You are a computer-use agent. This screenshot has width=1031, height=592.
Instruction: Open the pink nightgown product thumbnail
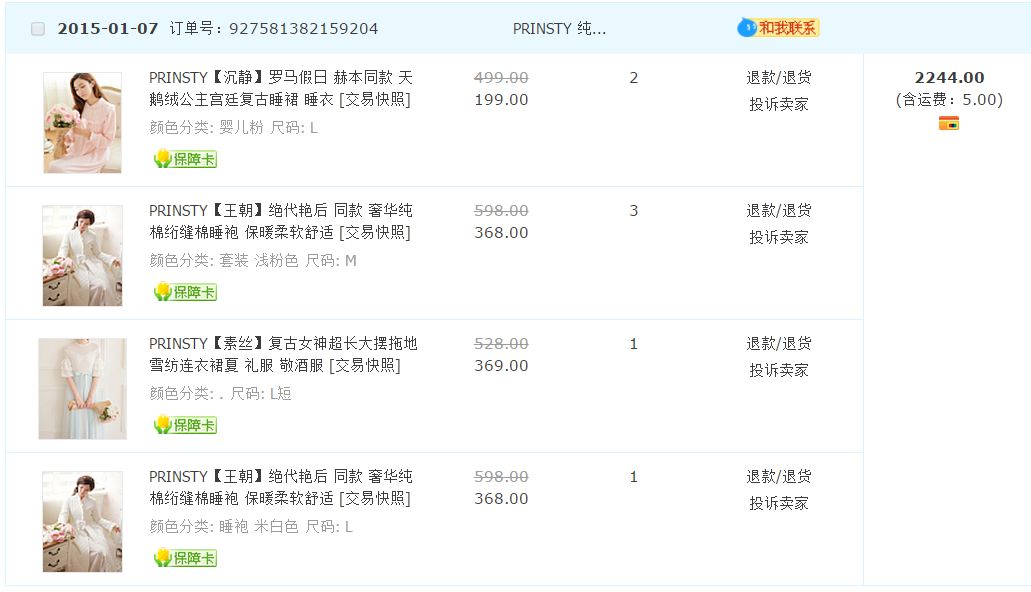(x=82, y=122)
